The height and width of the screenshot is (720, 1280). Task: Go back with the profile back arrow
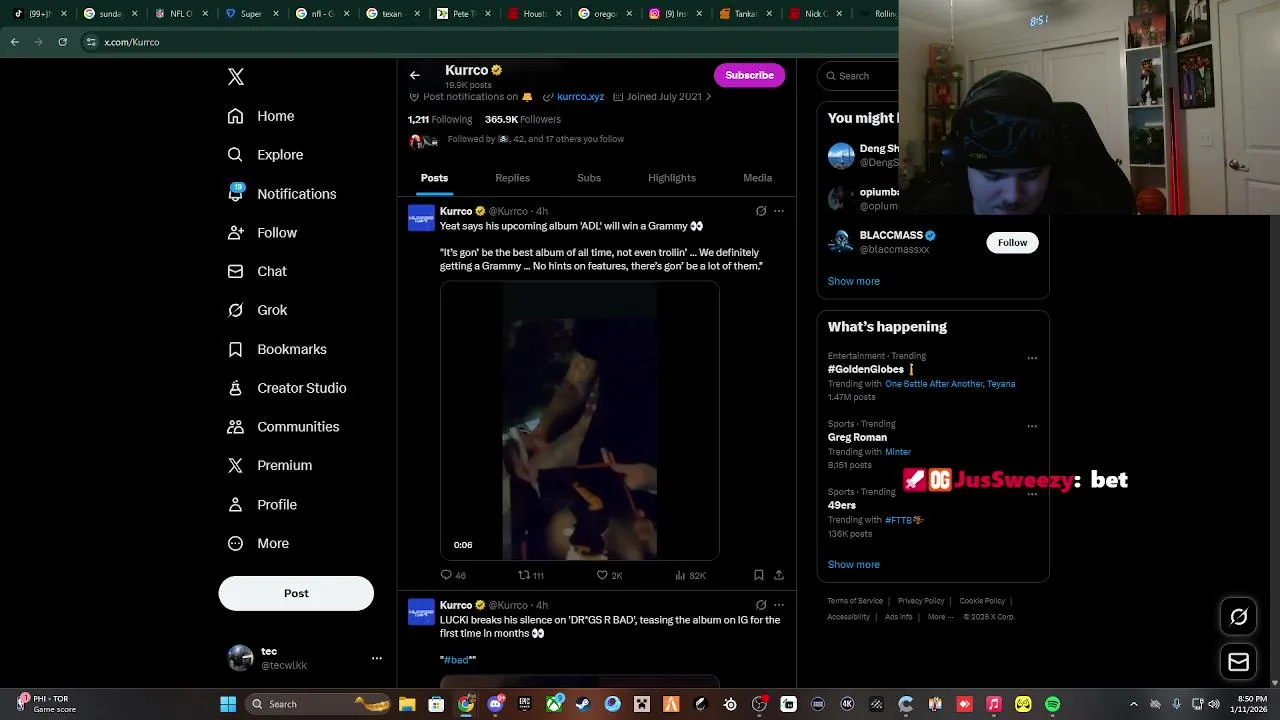(x=415, y=75)
